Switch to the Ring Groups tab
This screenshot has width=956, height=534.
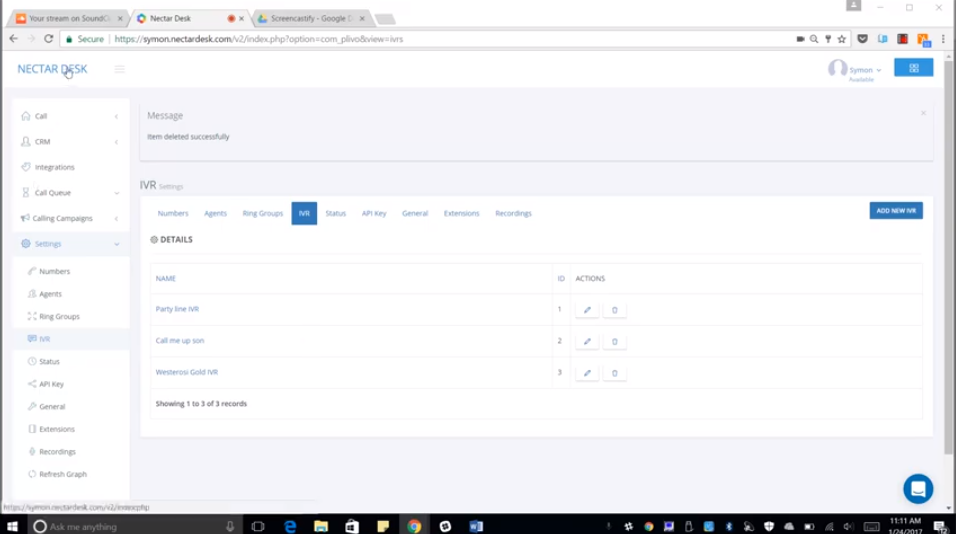pyautogui.click(x=263, y=213)
